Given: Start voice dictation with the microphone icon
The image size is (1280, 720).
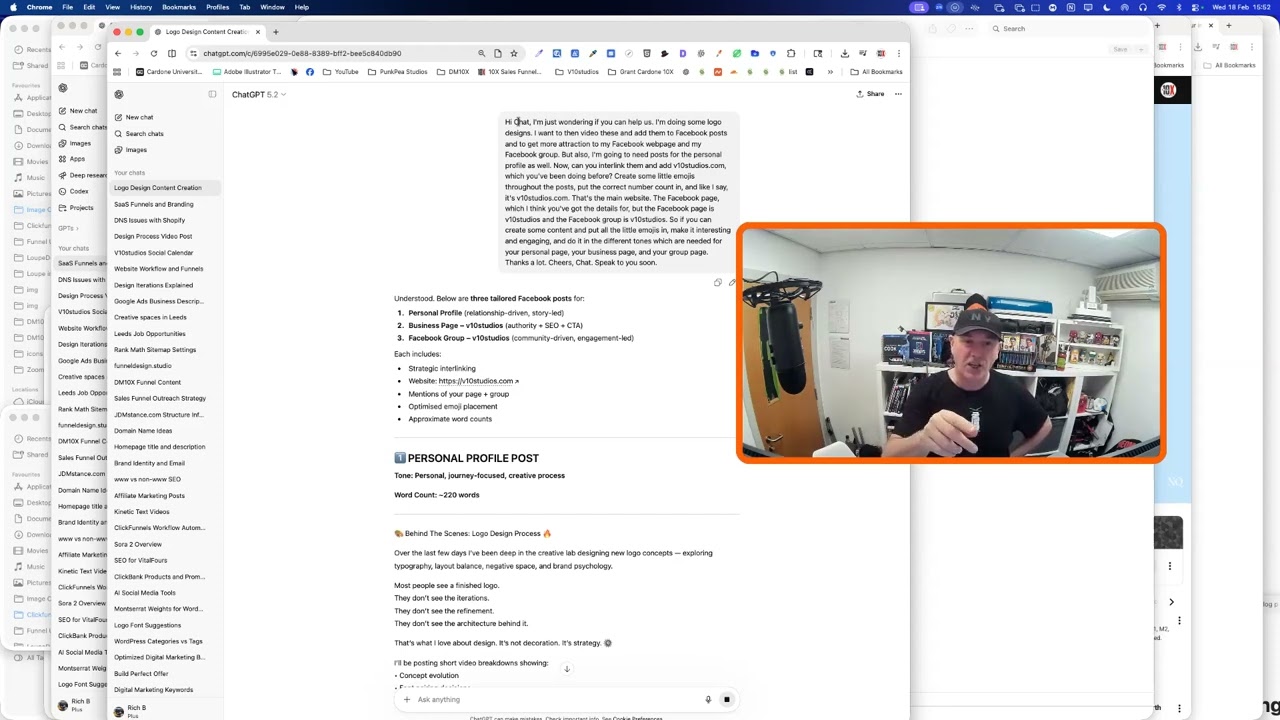Looking at the screenshot, I should (708, 700).
